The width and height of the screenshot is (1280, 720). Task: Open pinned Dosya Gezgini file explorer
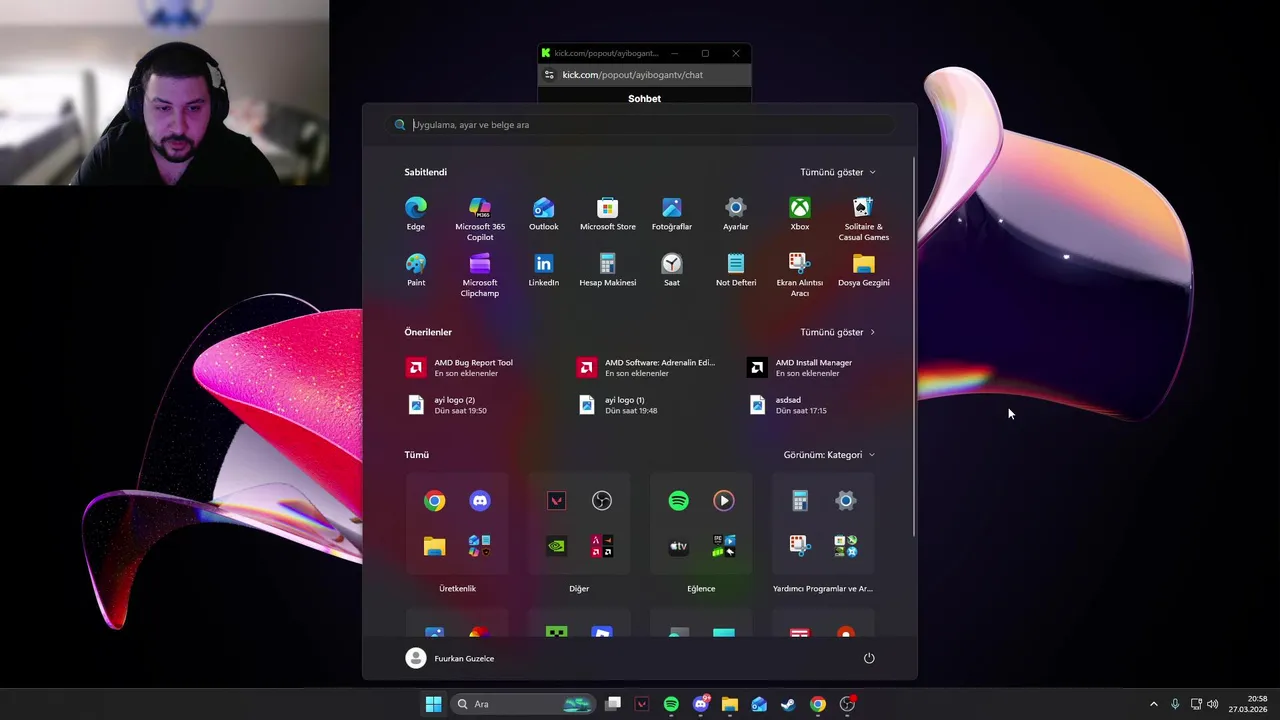coord(864,270)
